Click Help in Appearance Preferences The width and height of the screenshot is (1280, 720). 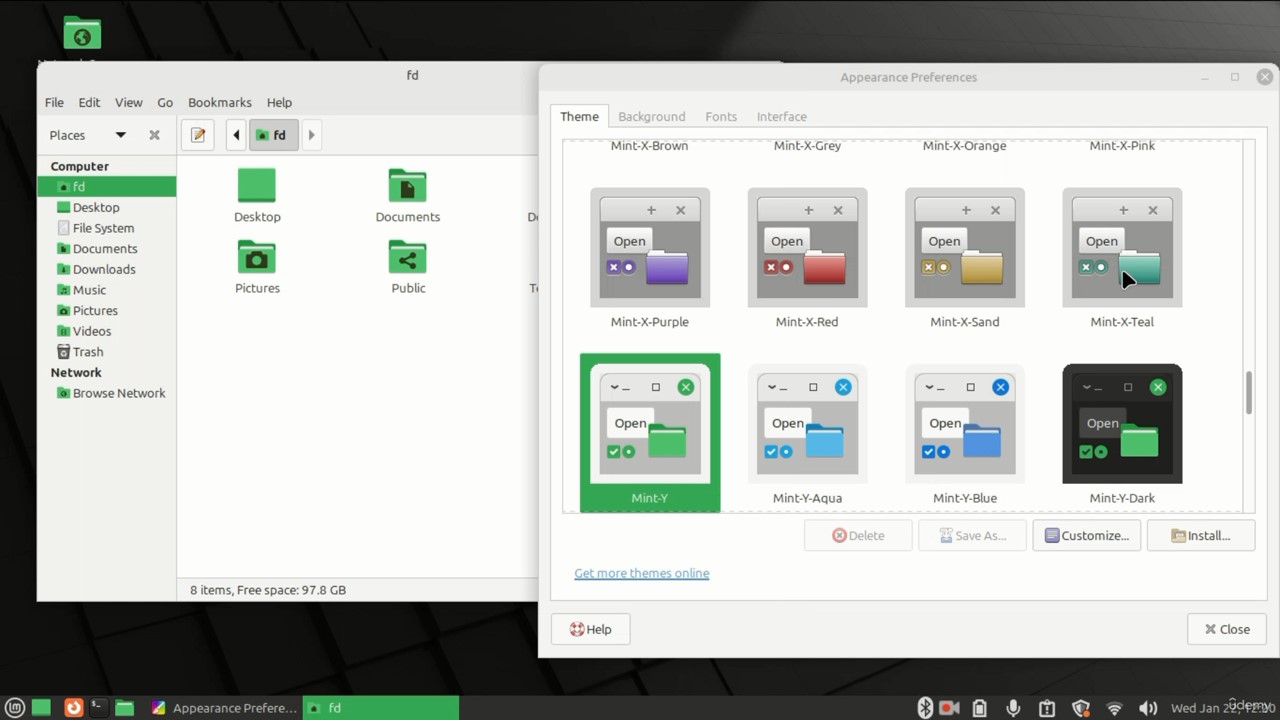[590, 629]
